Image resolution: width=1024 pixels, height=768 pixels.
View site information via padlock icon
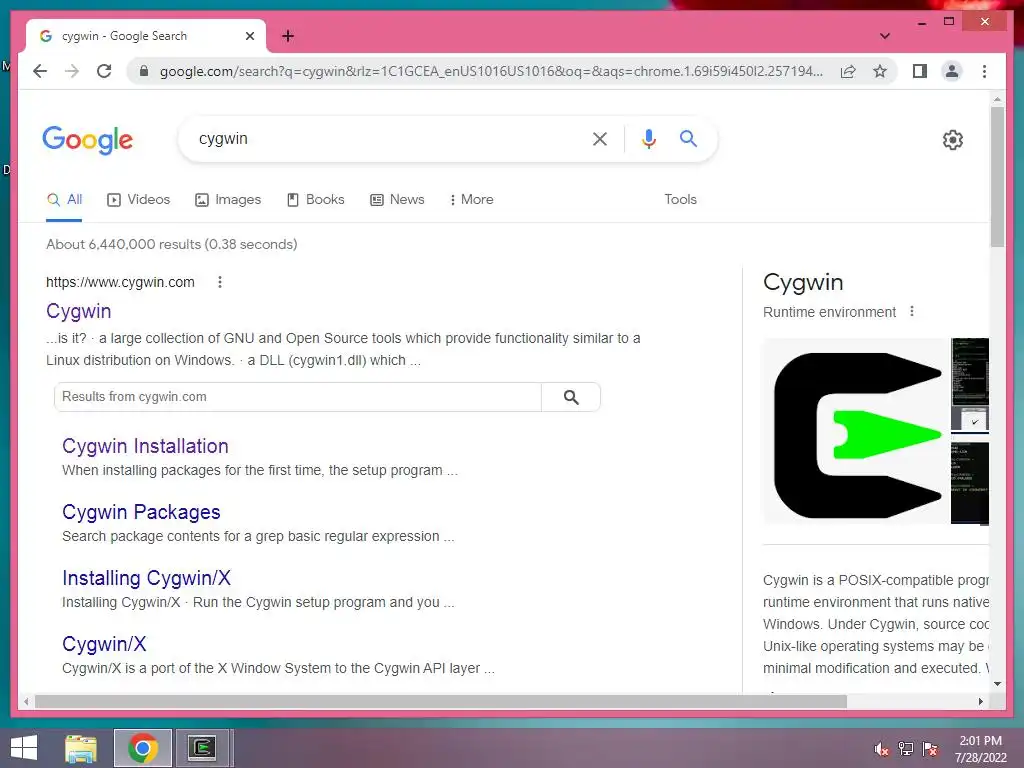tap(144, 71)
